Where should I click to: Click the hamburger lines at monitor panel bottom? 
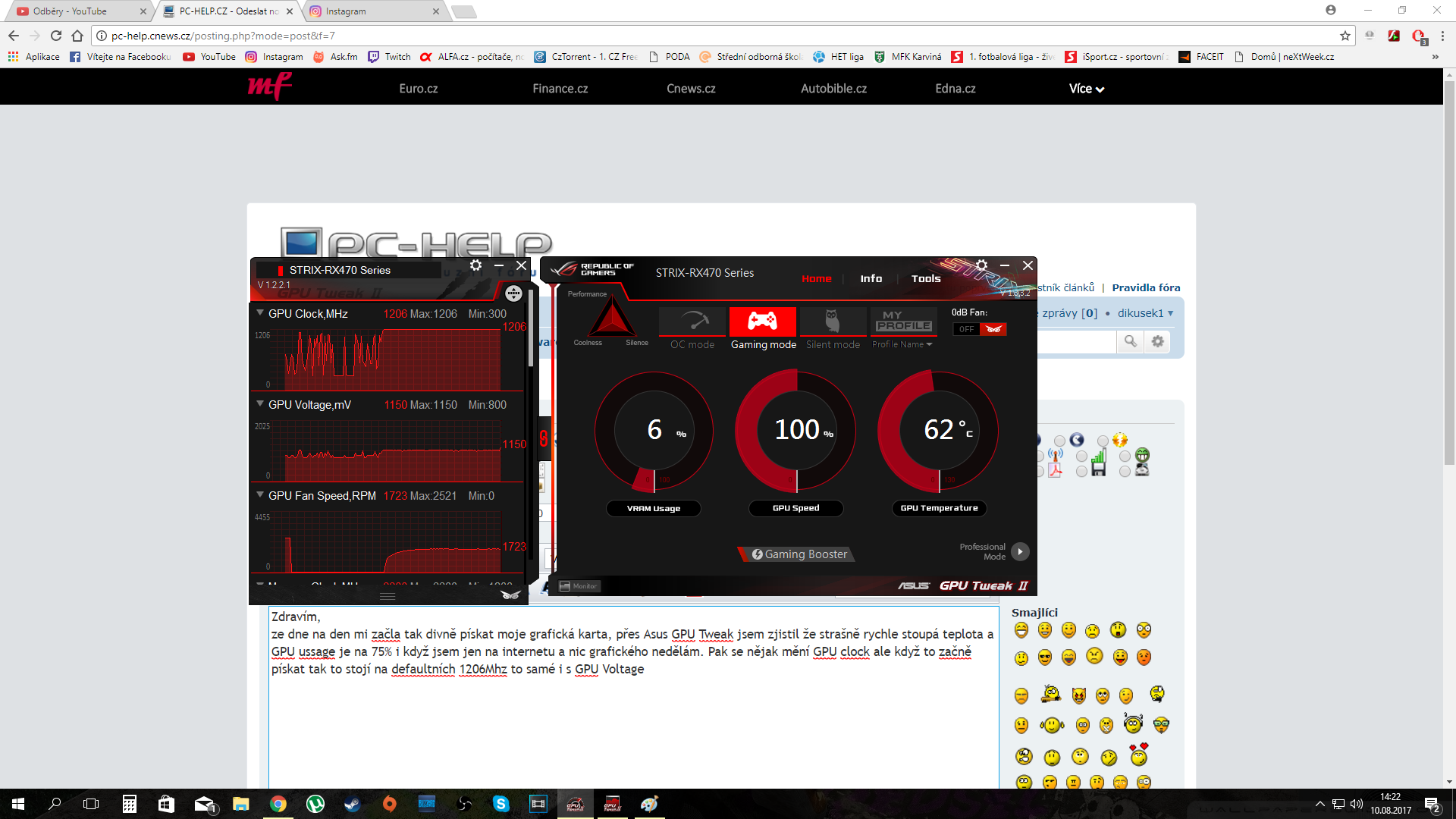pyautogui.click(x=388, y=596)
